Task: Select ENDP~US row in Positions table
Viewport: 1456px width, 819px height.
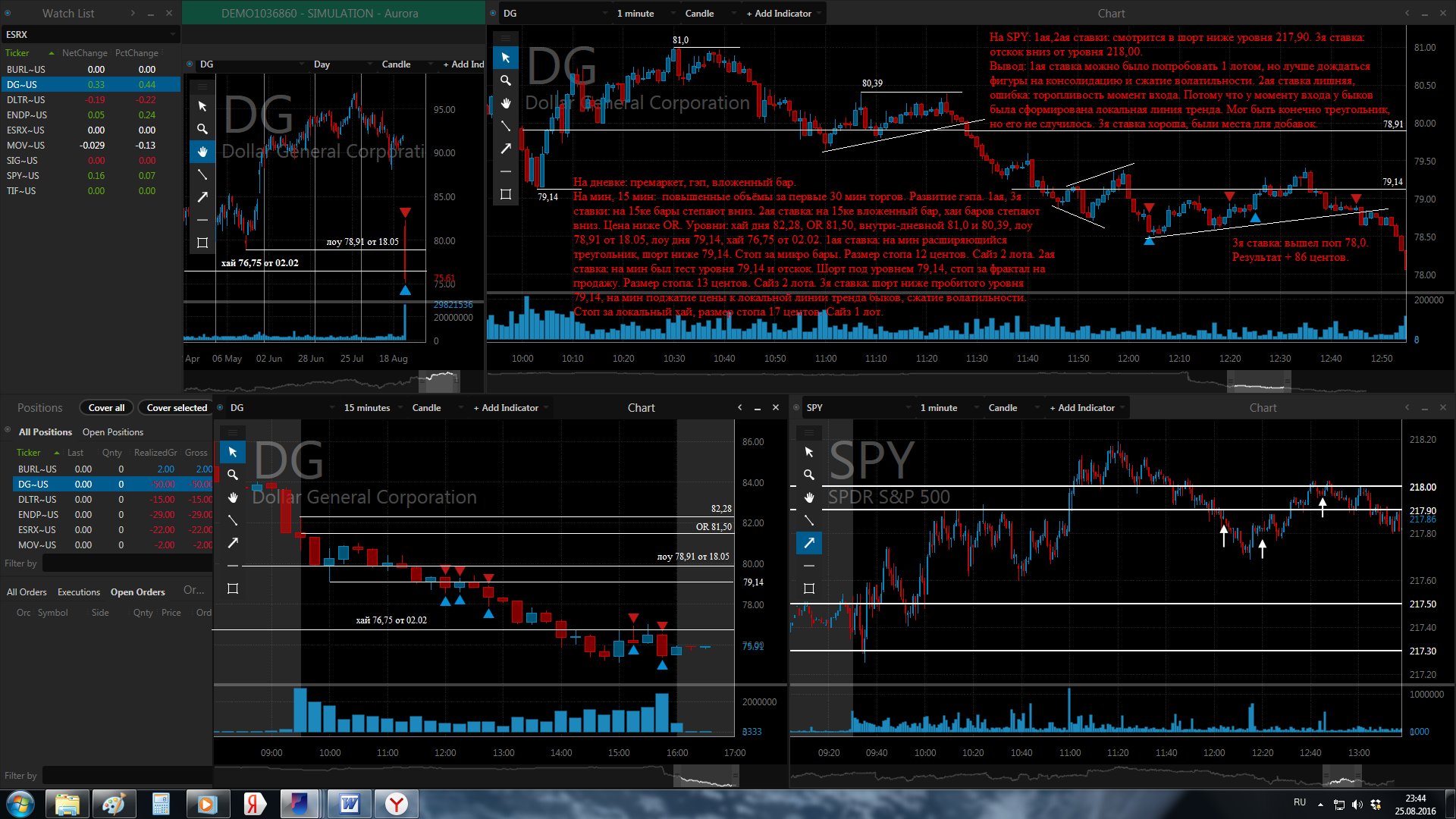Action: click(x=113, y=514)
